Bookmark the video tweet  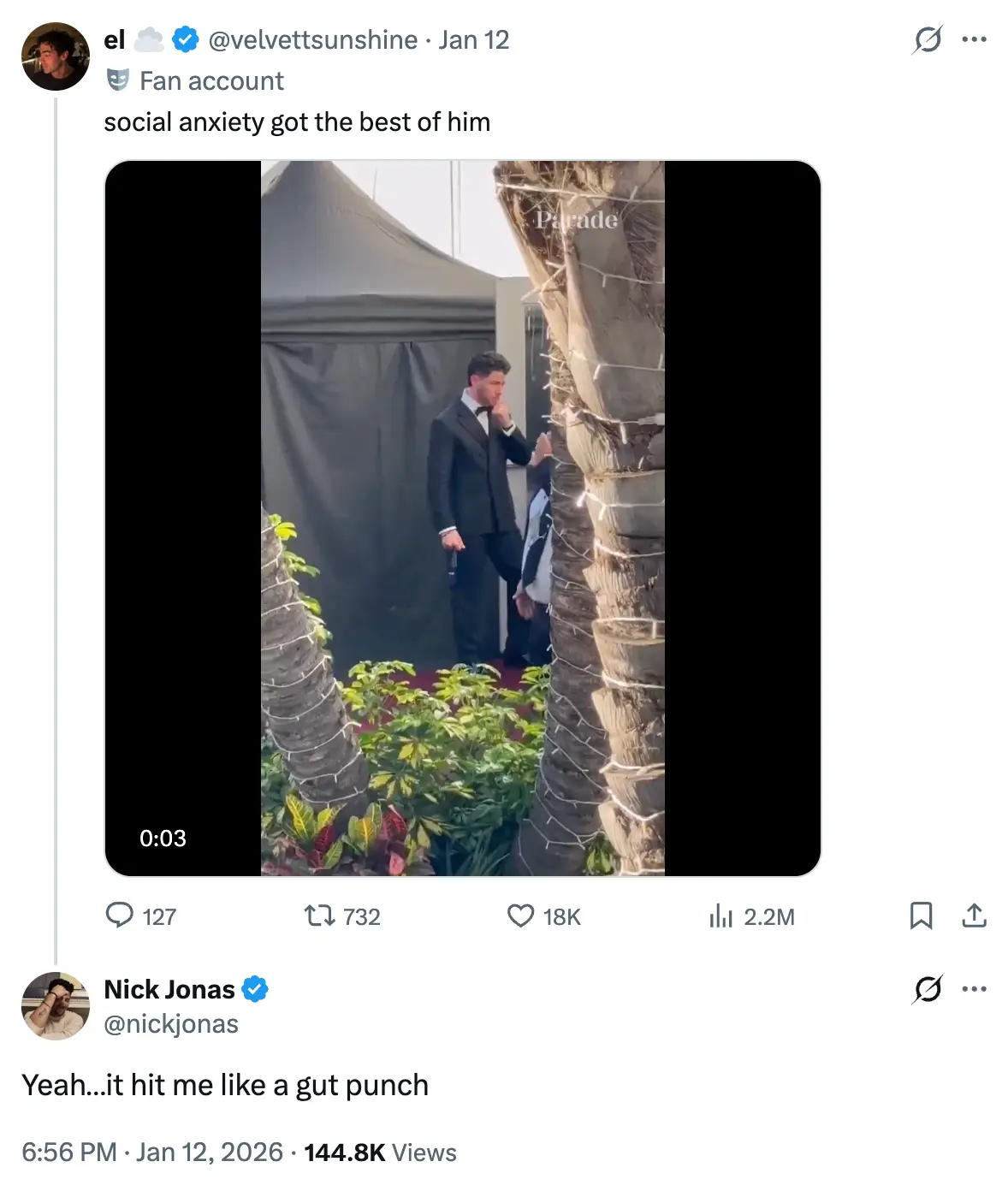[922, 916]
